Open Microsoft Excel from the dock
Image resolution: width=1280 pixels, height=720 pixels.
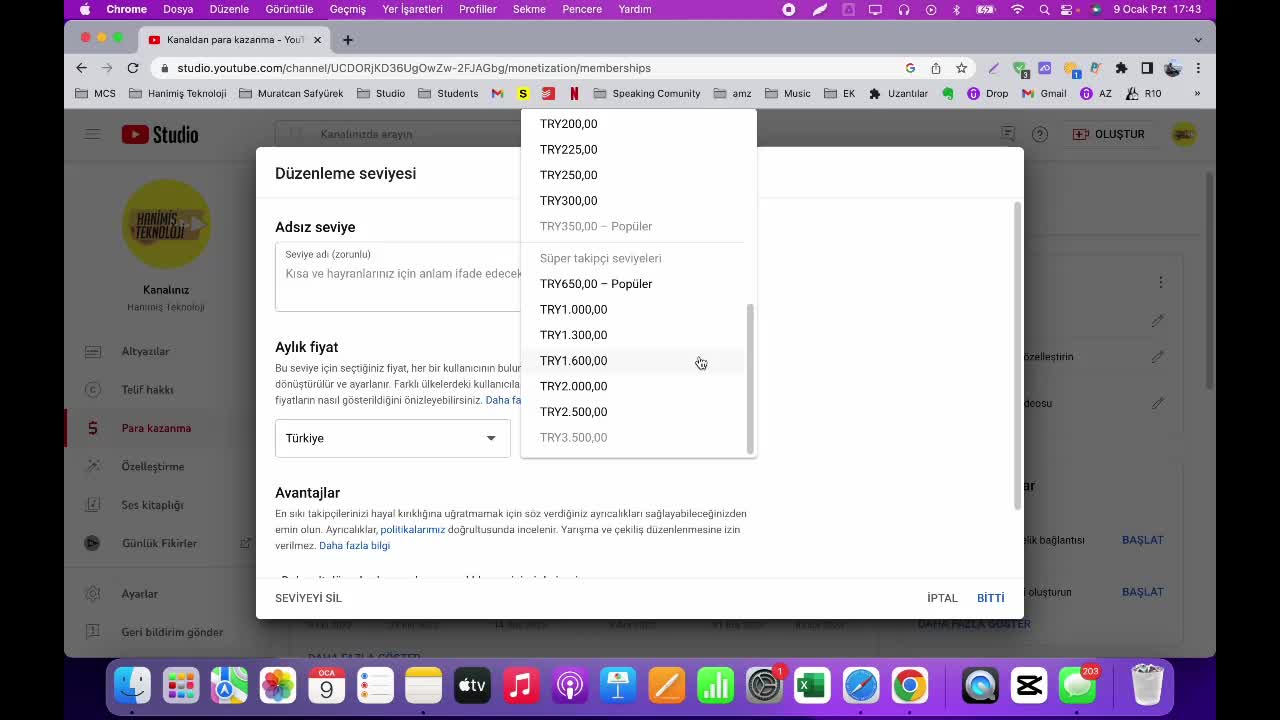point(811,686)
